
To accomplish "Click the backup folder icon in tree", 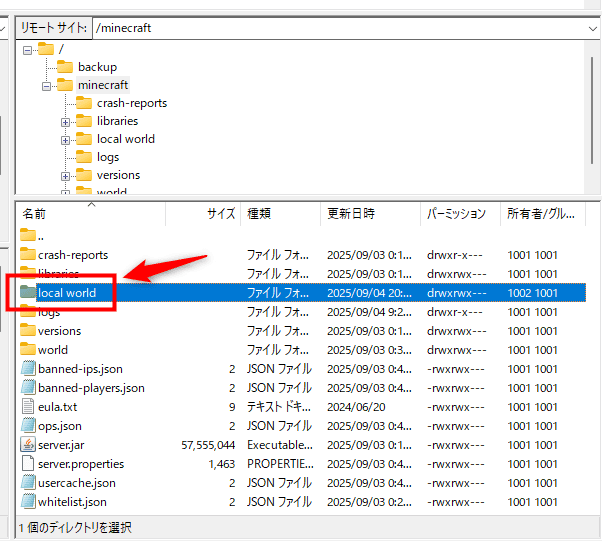I will [65, 67].
